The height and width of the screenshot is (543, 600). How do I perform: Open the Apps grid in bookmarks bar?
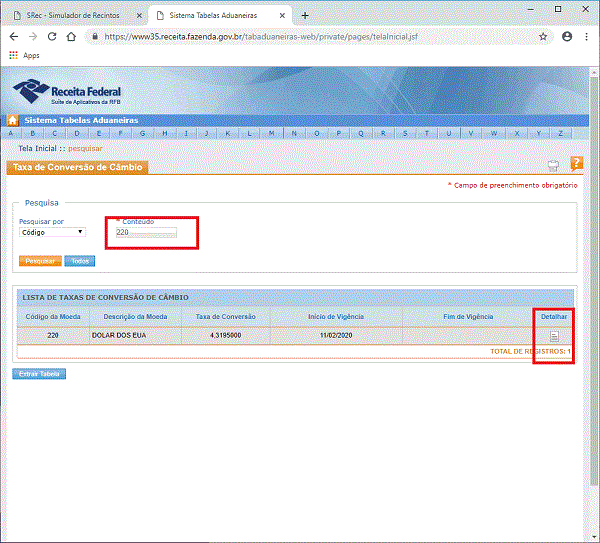(14, 55)
